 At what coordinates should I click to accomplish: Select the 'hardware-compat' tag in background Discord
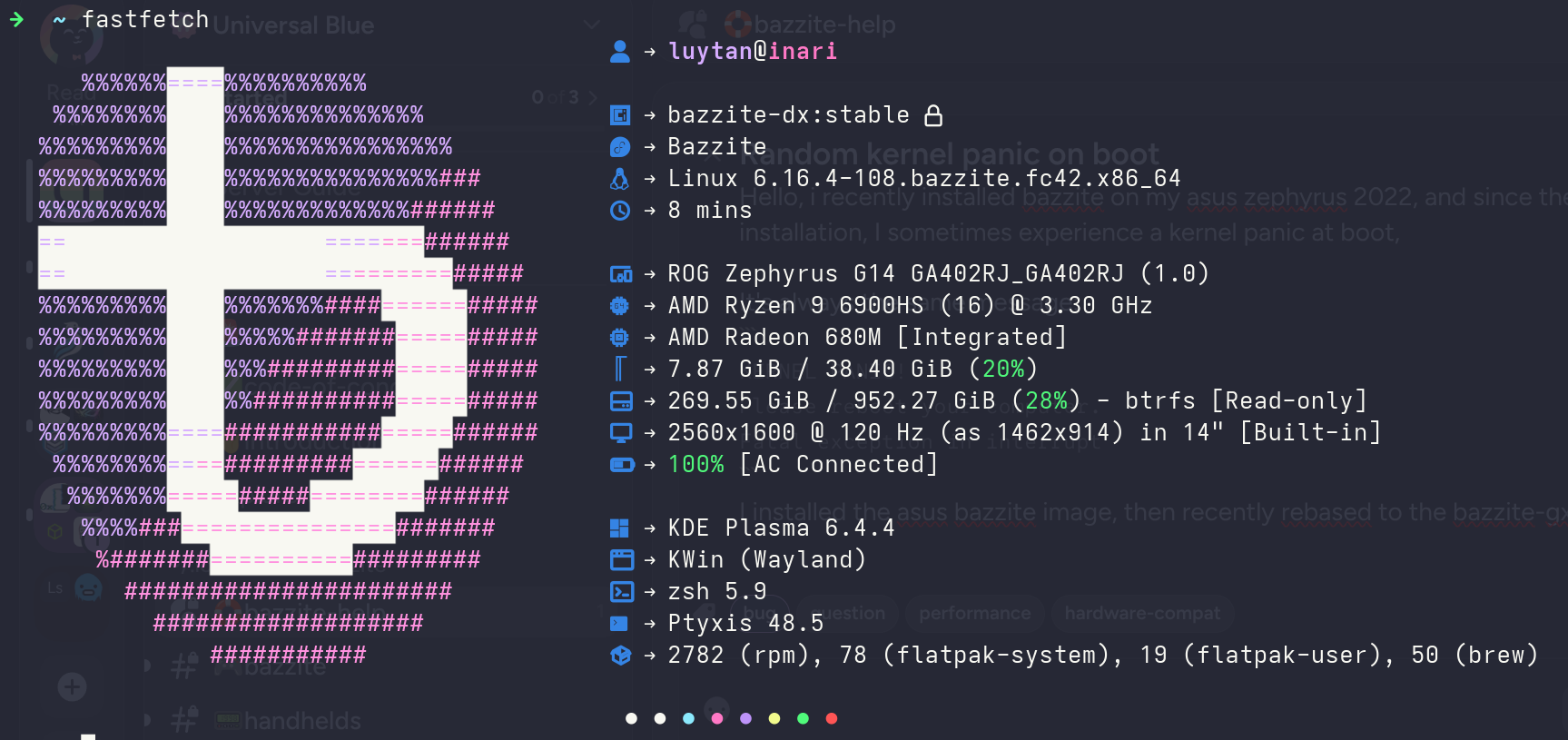point(1142,614)
